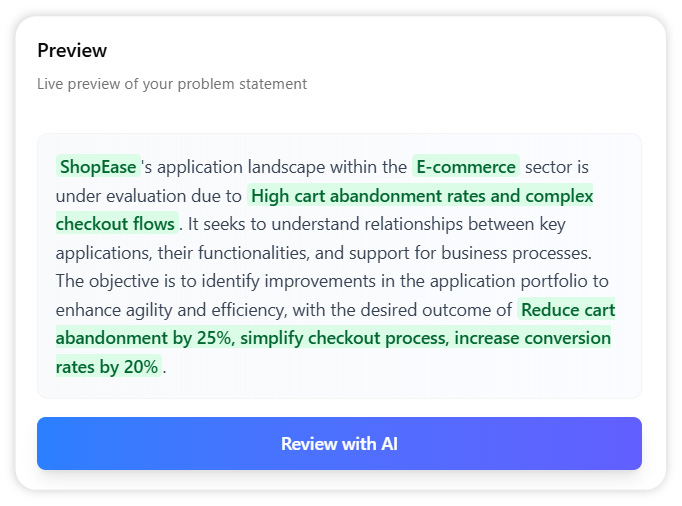Select the highlighted "rates by 20%" text
The height and width of the screenshot is (506, 682).
(x=107, y=366)
